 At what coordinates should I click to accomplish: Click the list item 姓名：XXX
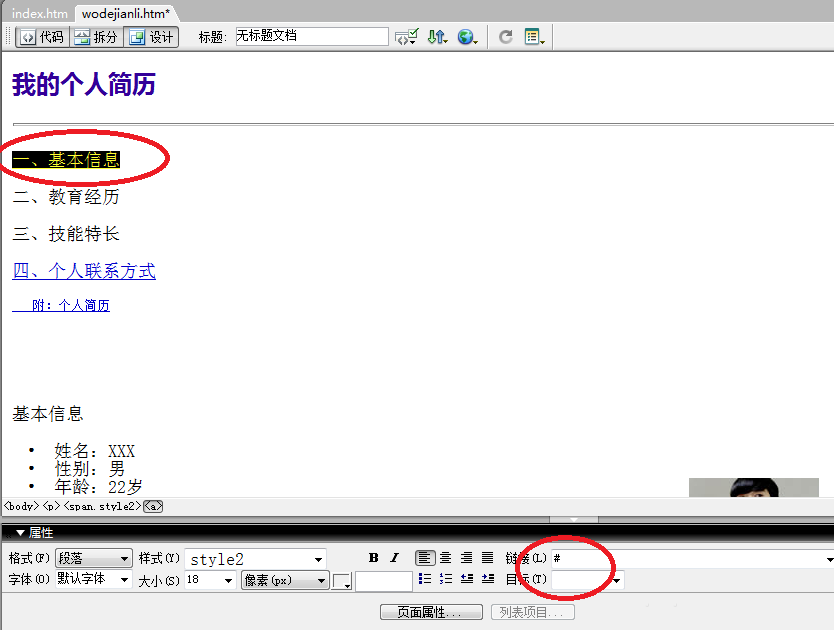click(x=95, y=451)
